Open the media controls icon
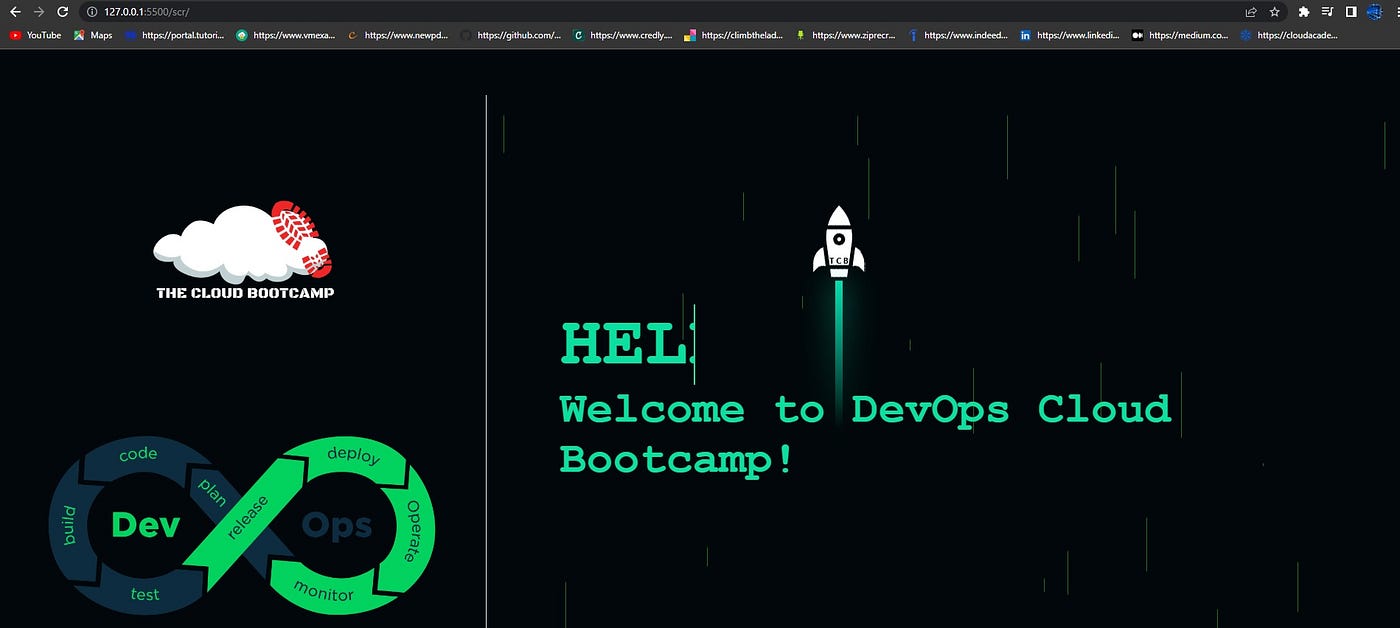 pyautogui.click(x=1327, y=12)
